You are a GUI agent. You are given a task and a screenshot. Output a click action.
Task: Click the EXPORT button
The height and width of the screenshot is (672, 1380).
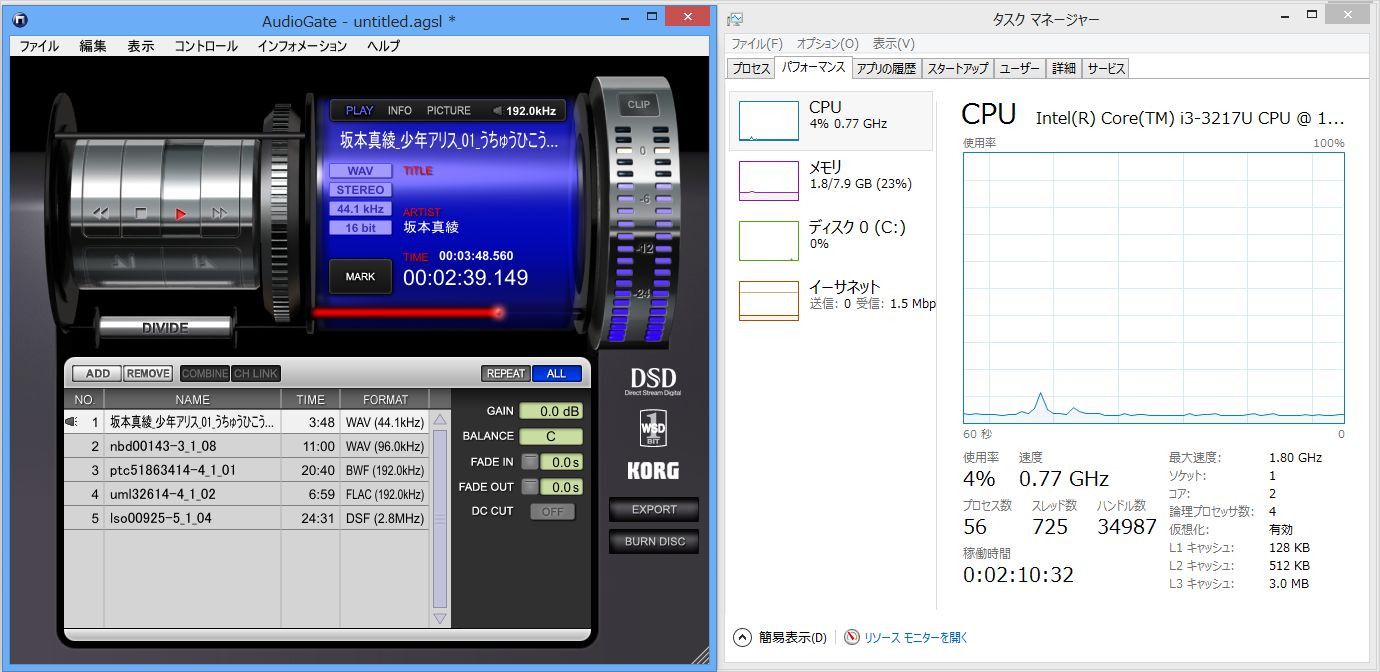(x=654, y=509)
